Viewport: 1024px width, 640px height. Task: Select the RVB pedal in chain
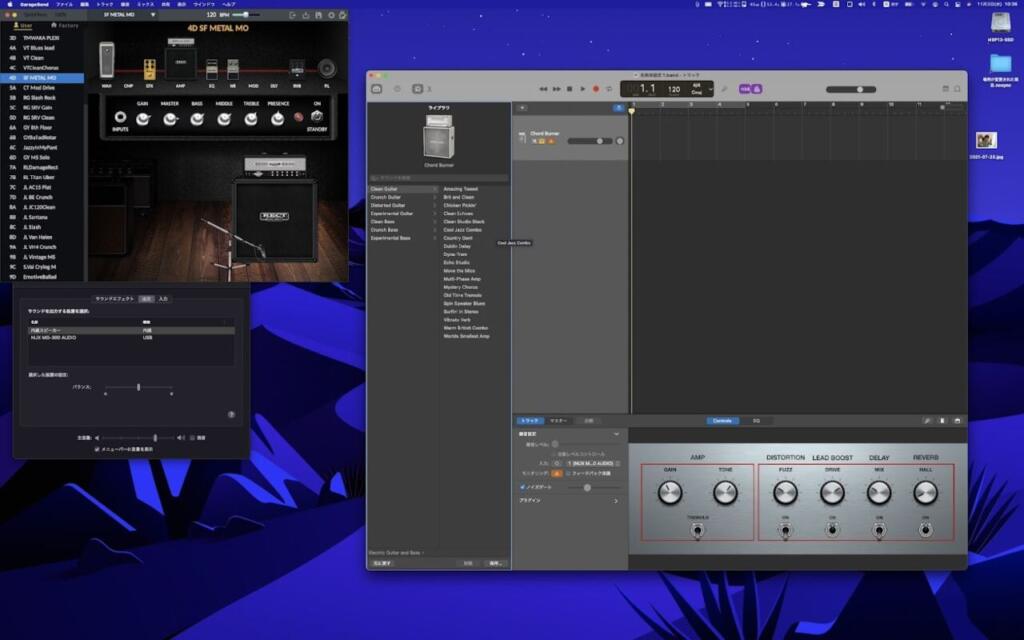coord(297,69)
